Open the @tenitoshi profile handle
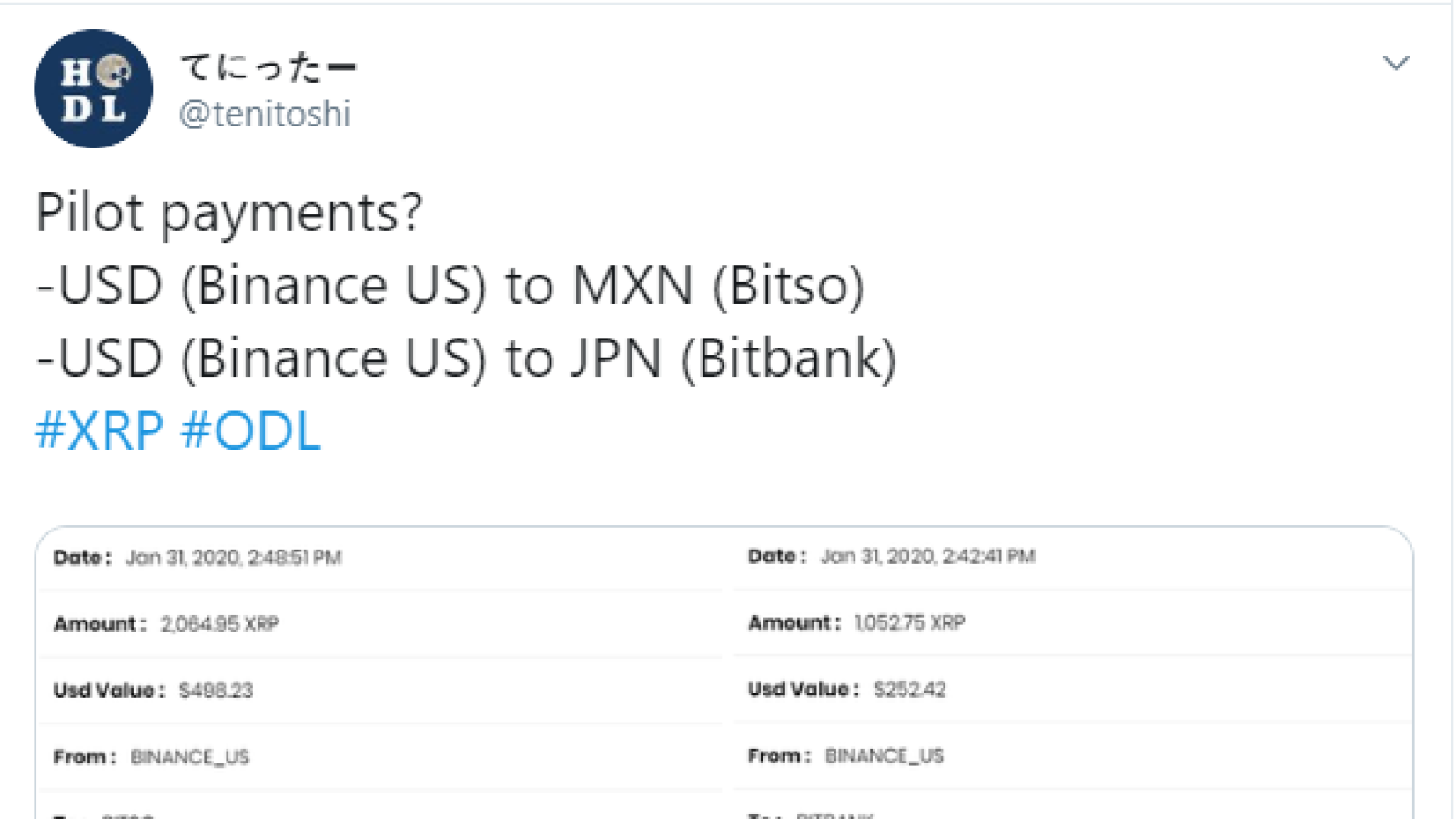Image resolution: width=1456 pixels, height=819 pixels. pyautogui.click(x=265, y=115)
